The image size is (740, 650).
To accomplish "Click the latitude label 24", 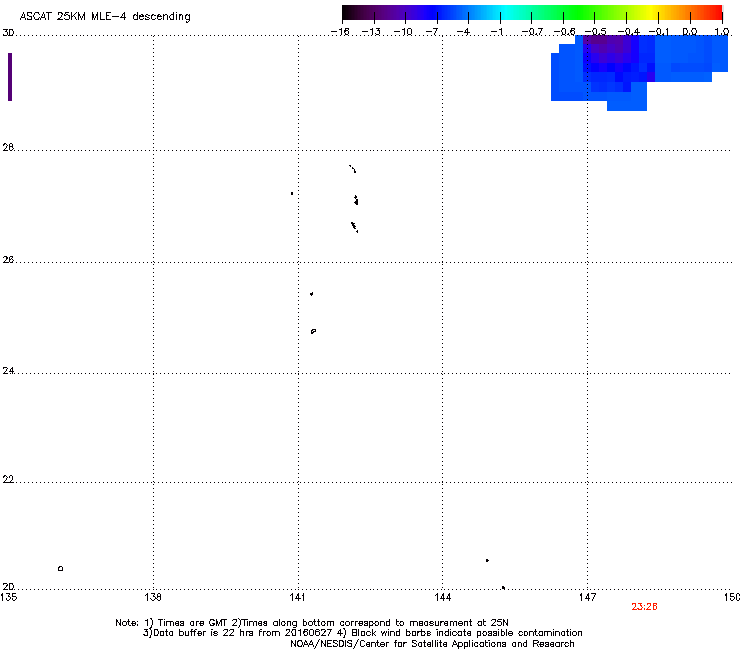I will pyautogui.click(x=8, y=371).
